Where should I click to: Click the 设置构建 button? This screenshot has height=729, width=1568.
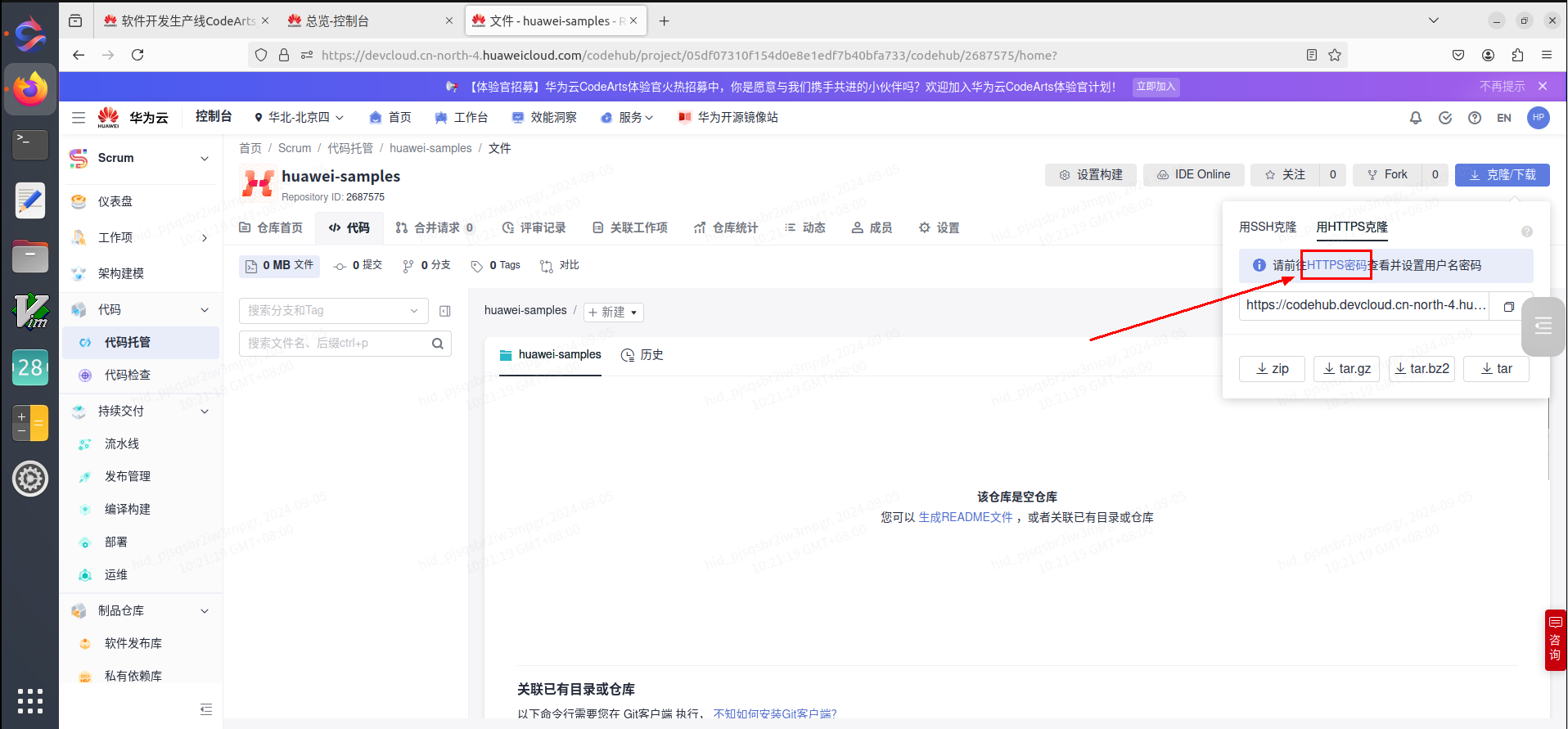point(1090,175)
